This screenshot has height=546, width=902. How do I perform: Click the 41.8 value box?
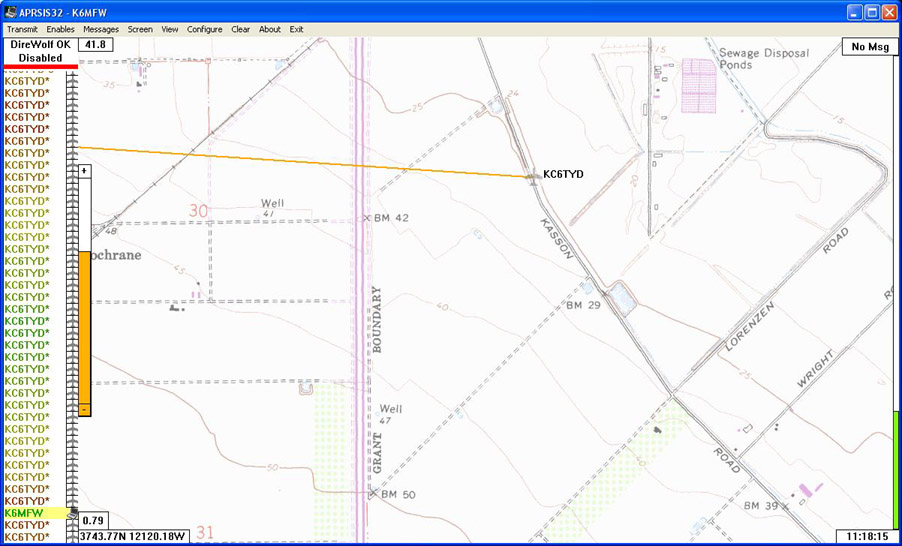(x=96, y=45)
